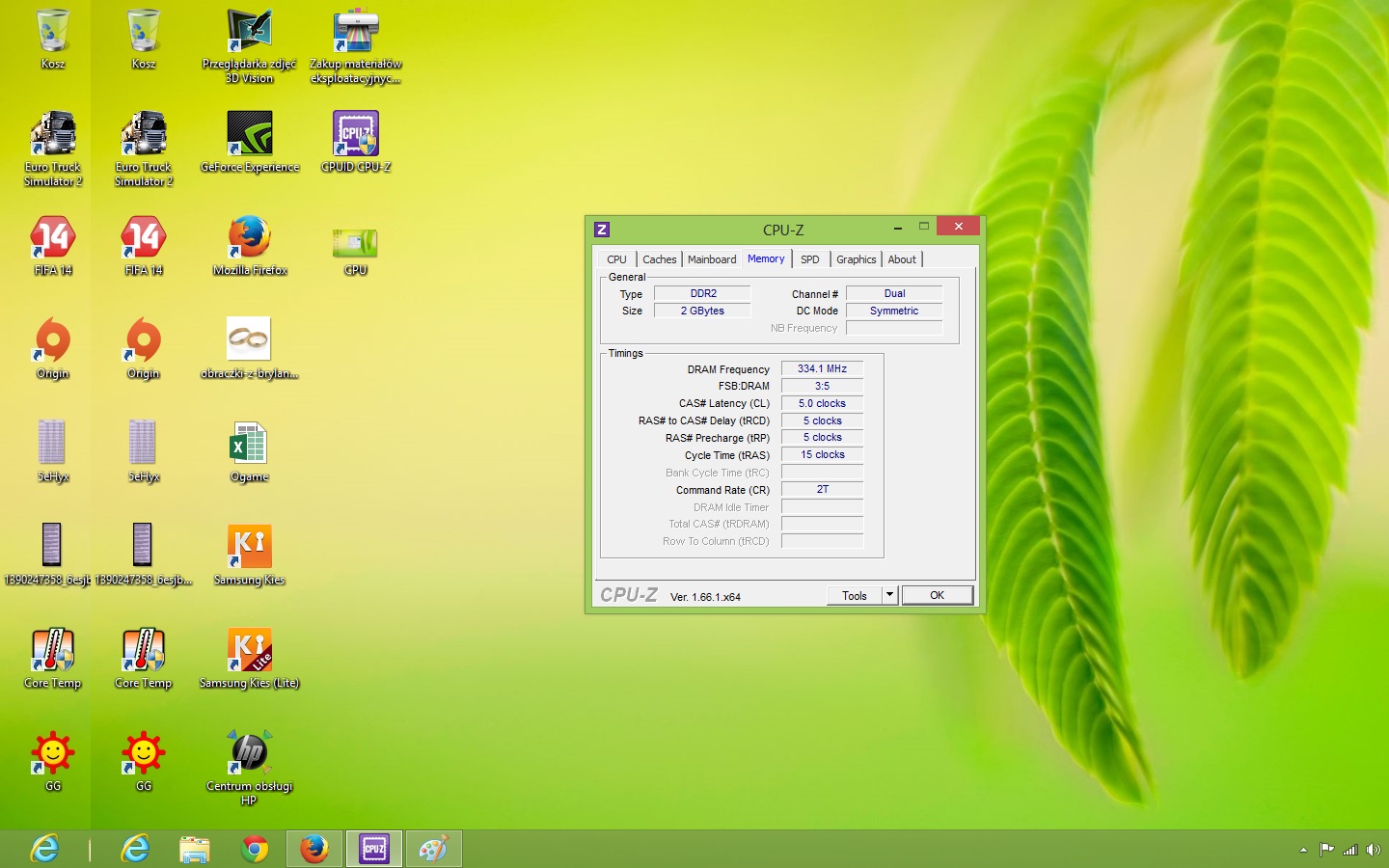Open the CPUID CPU-Z desktop shortcut
This screenshot has height=868, width=1389.
[355, 135]
